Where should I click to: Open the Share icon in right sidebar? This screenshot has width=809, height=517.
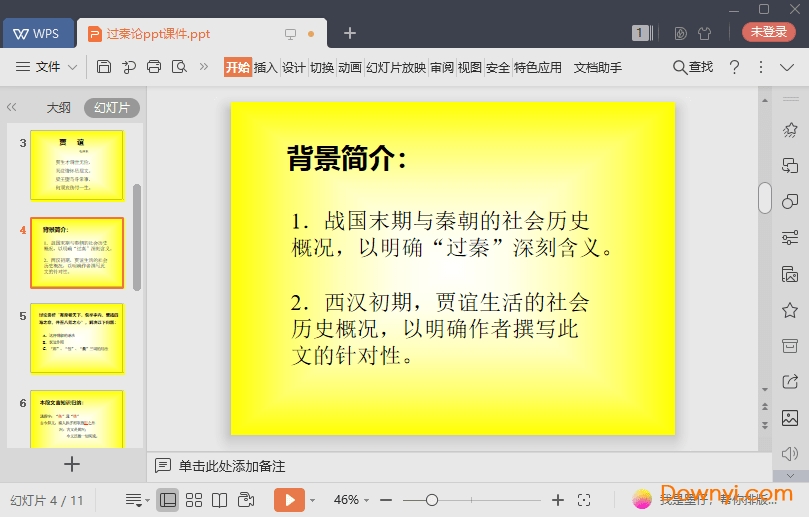790,380
